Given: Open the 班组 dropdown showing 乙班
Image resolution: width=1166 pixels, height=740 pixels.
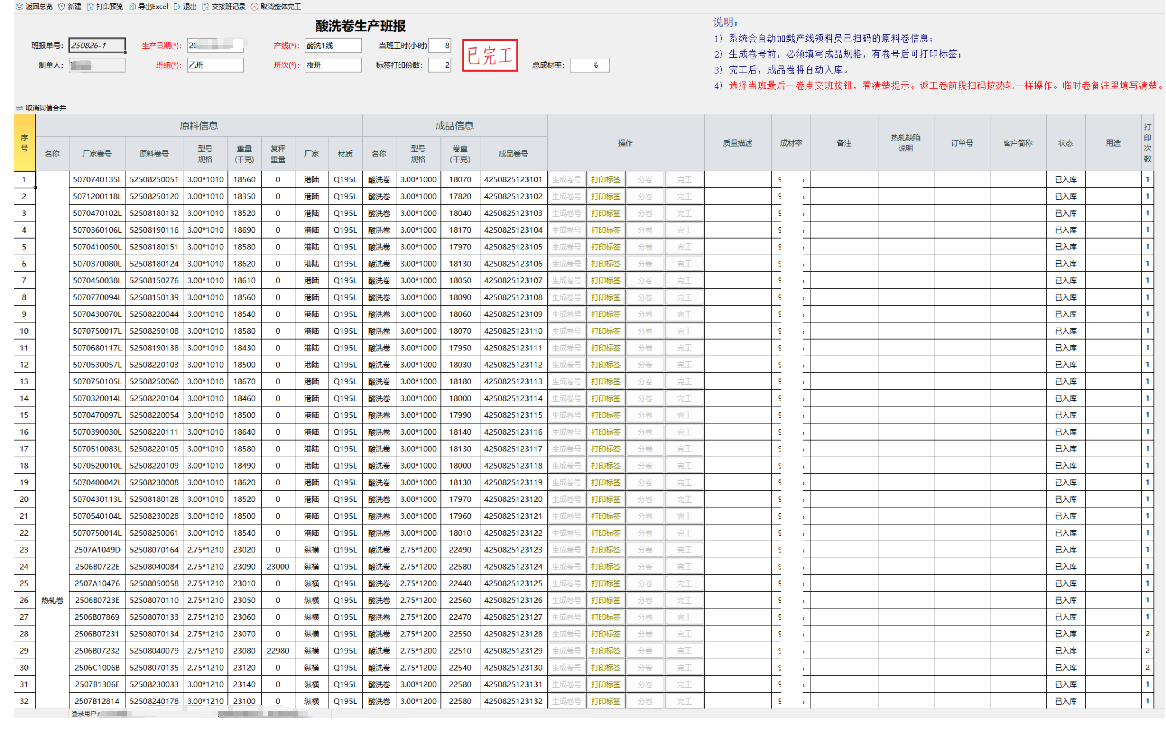Looking at the screenshot, I should 215,65.
